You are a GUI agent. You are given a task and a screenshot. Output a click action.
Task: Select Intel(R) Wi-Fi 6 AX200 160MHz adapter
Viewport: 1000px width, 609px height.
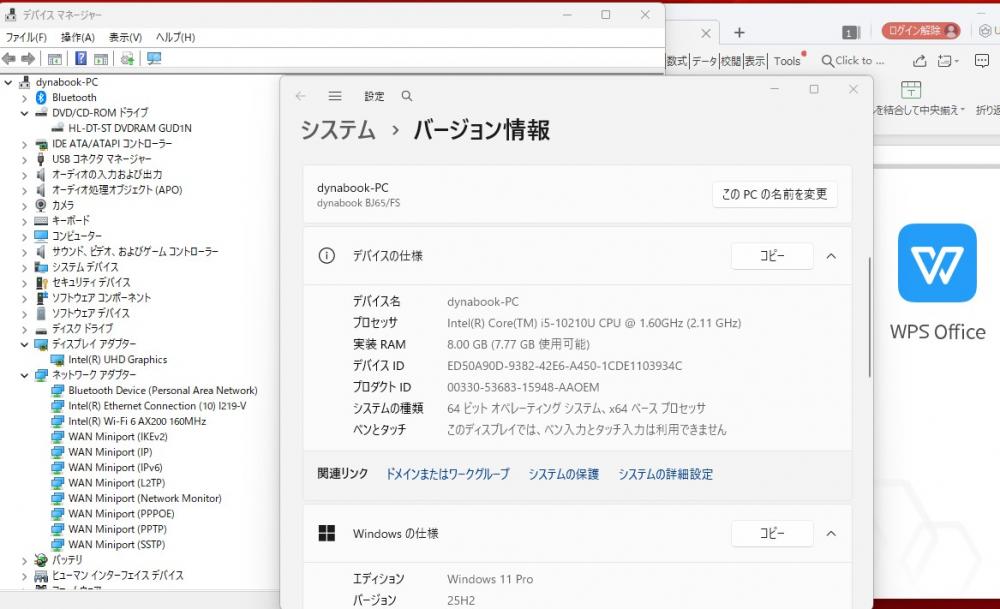pyautogui.click(x=137, y=421)
